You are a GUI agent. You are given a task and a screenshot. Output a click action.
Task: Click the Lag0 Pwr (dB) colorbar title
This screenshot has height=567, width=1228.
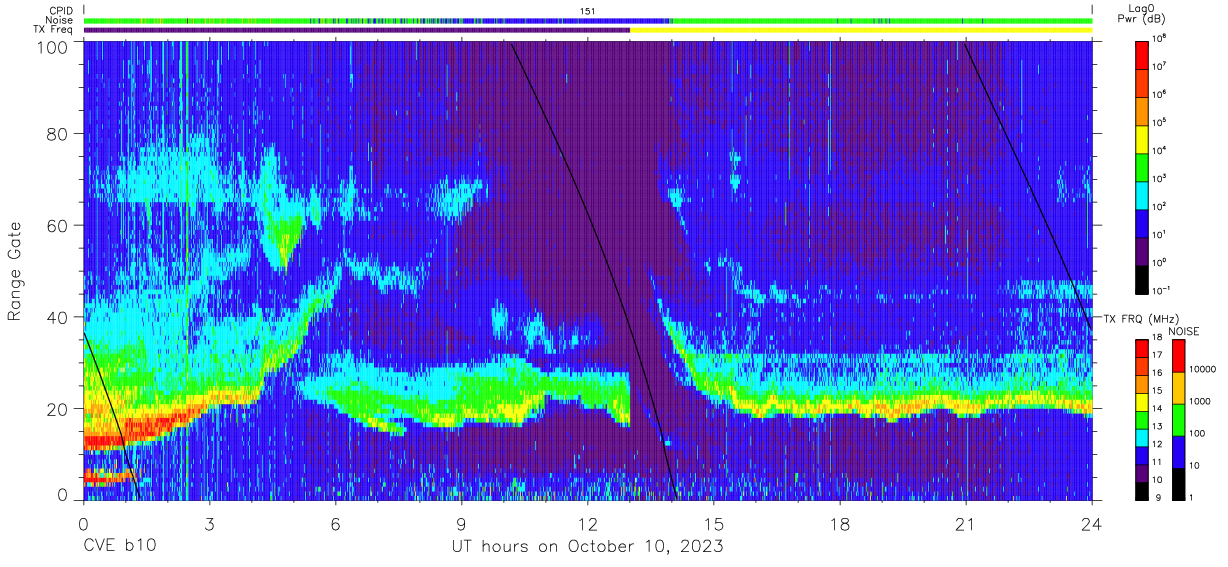pyautogui.click(x=1141, y=13)
